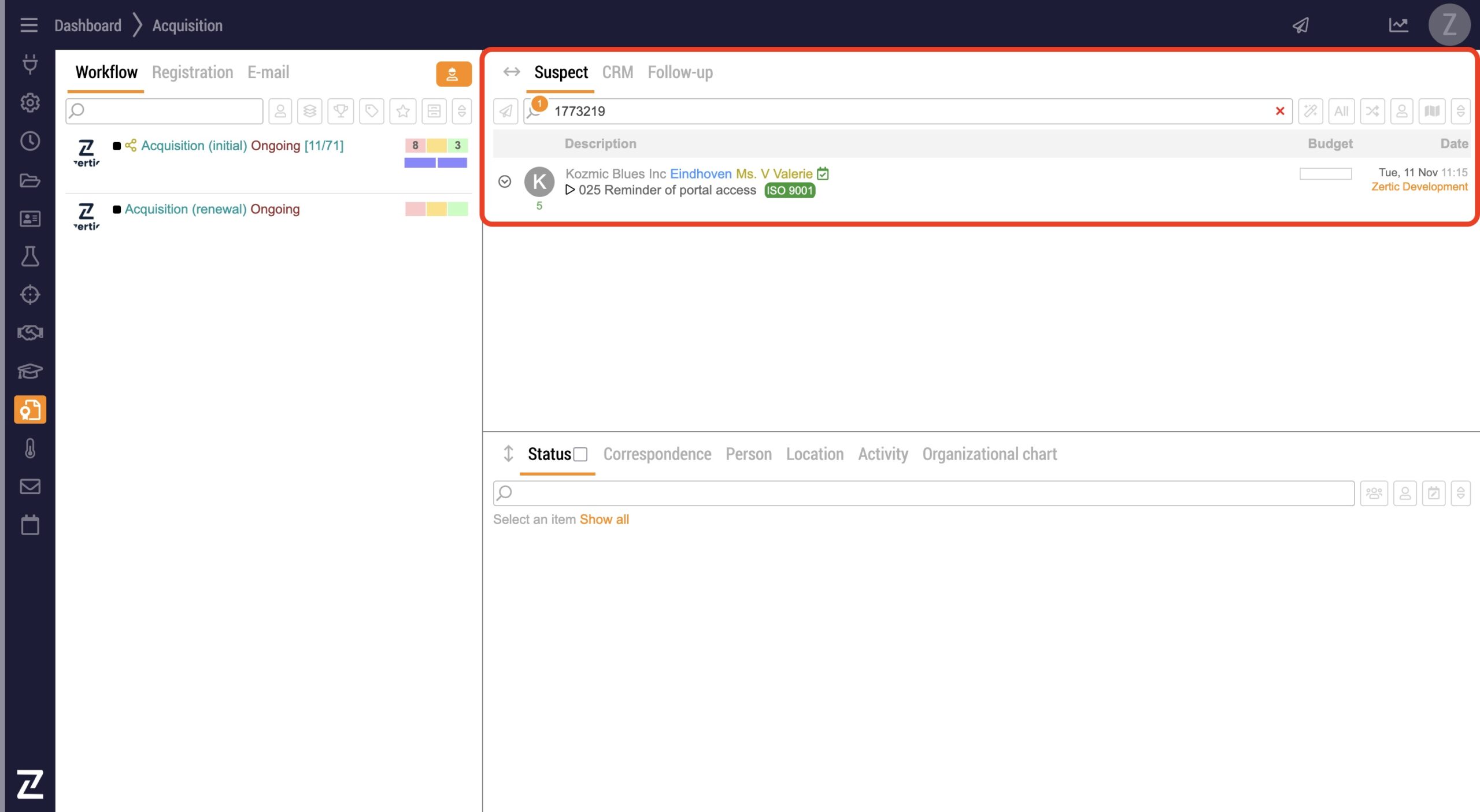The image size is (1480, 812).
Task: Click the orange add person button
Action: (453, 74)
